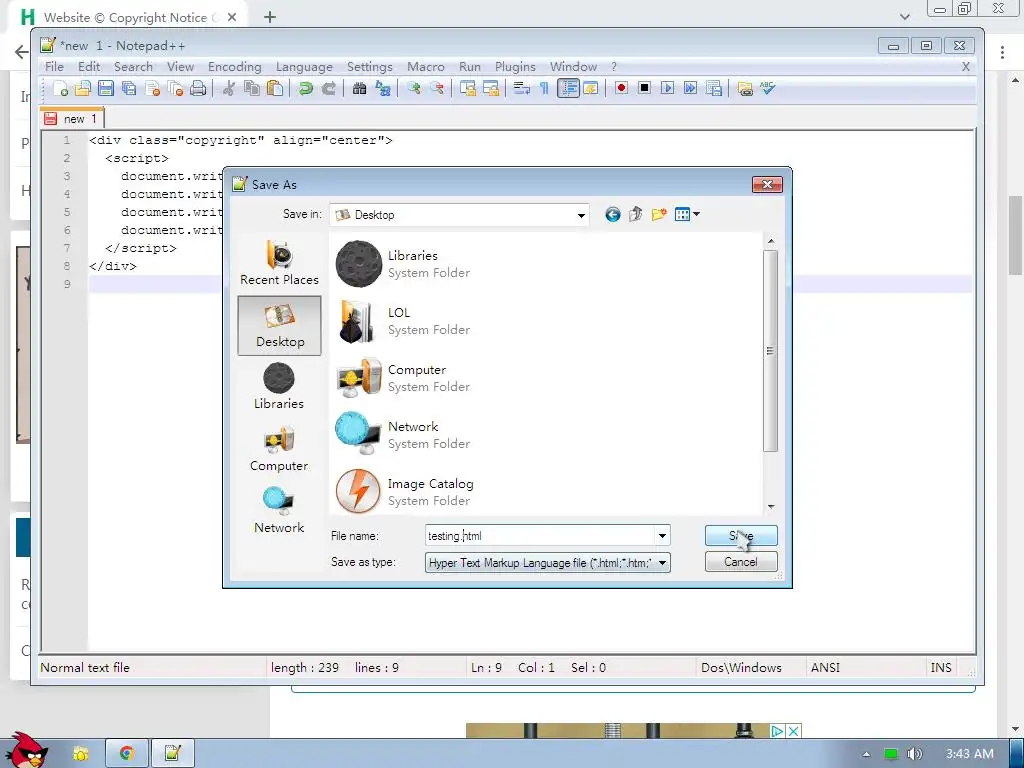Click the Save (floppy disk) toolbar icon
This screenshot has width=1024, height=768.
coord(106,88)
